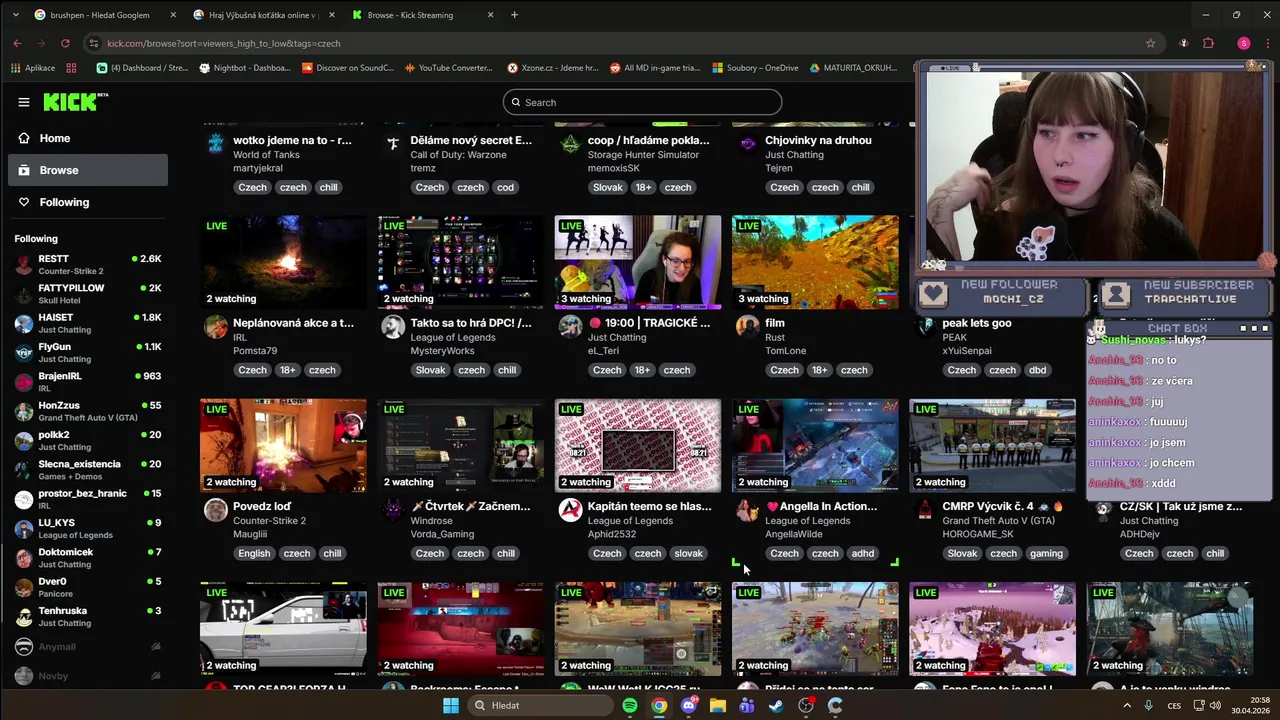The image size is (1280, 720).
Task: Open site info icon left of URL
Action: point(93,43)
